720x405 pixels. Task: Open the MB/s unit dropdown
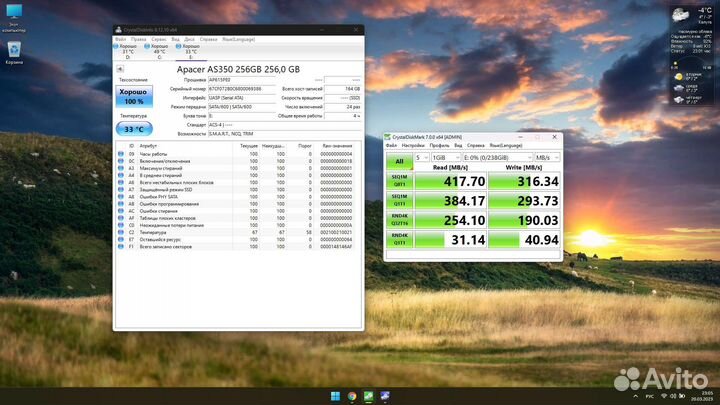(x=547, y=158)
